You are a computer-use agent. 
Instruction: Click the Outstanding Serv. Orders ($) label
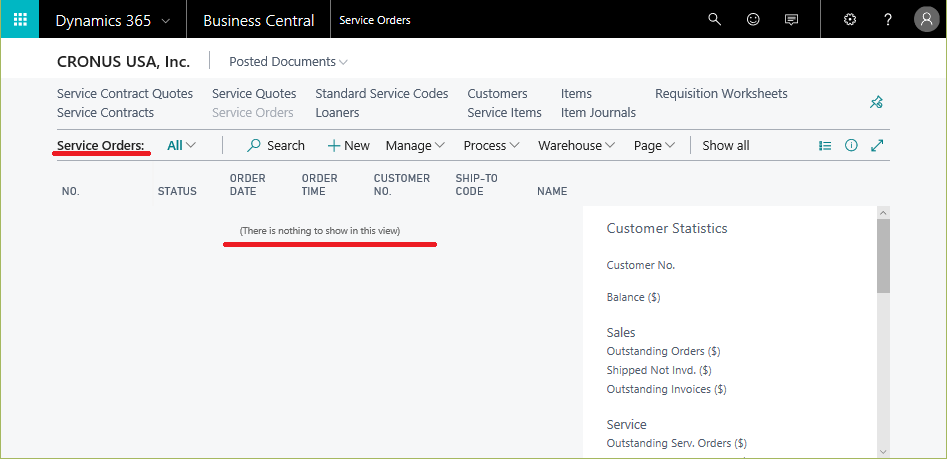676,443
